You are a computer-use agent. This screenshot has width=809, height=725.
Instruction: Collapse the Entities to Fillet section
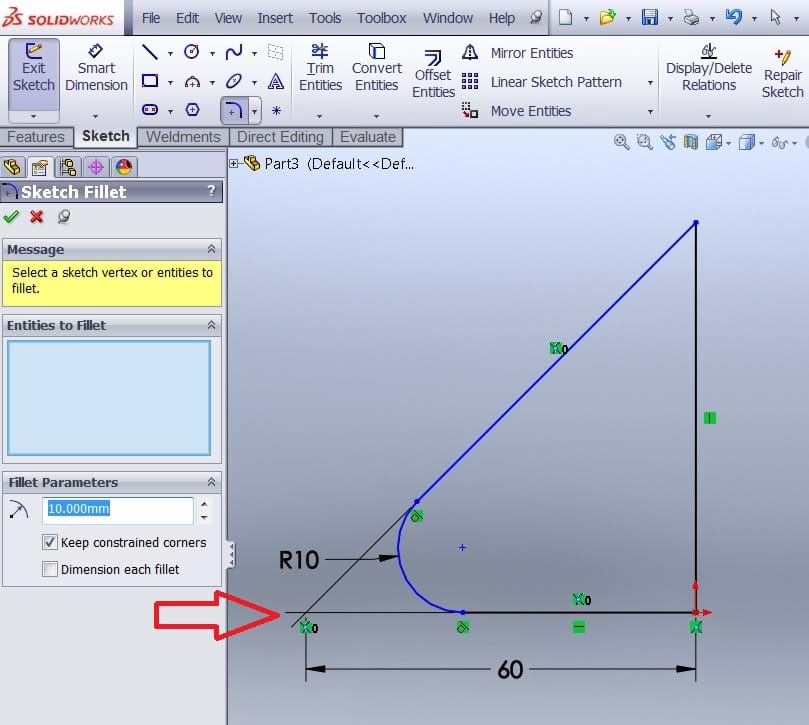click(x=211, y=325)
